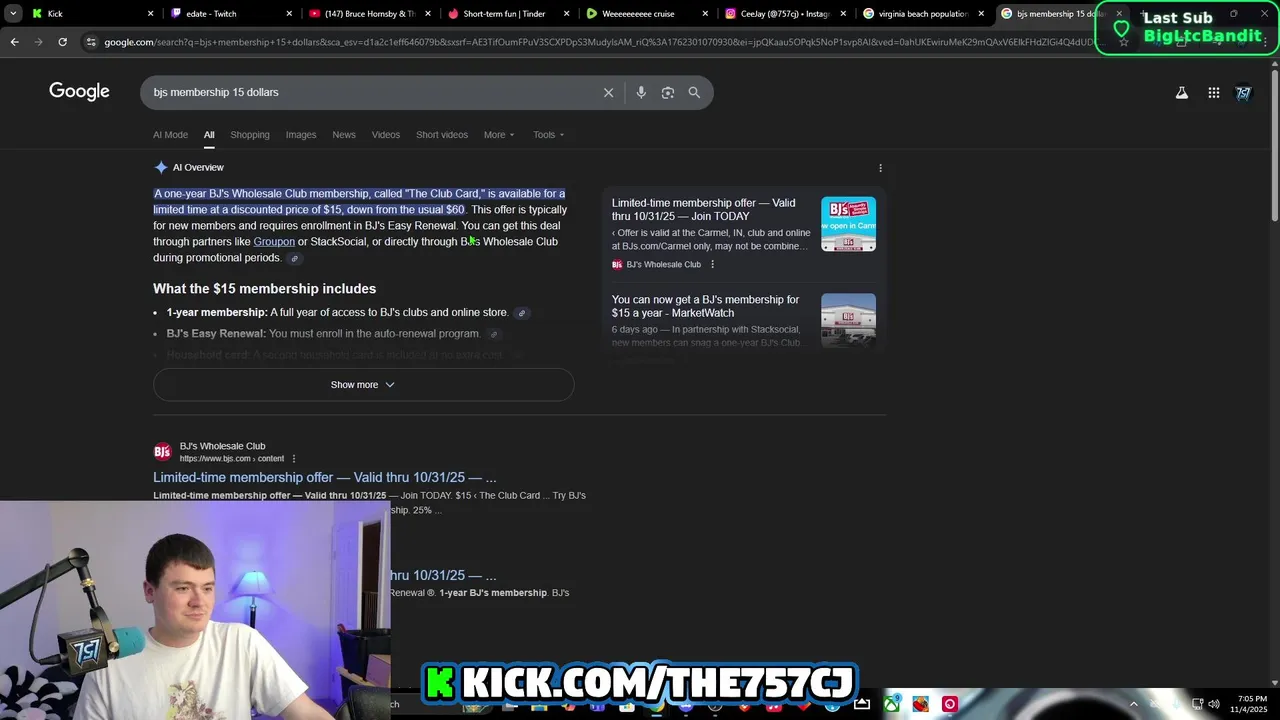Clear the search box with the X icon
The height and width of the screenshot is (720, 1280).
[x=608, y=92]
